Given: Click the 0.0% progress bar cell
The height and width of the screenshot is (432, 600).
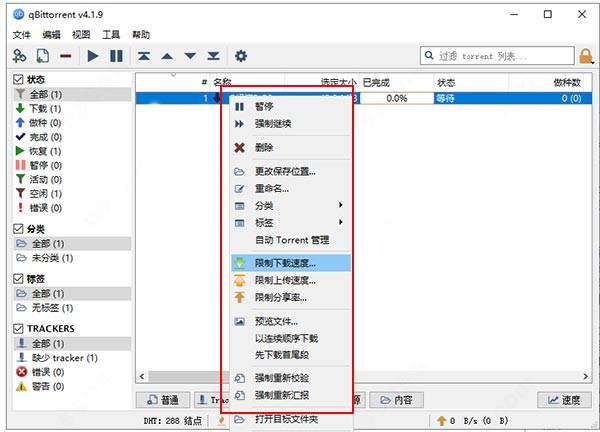Looking at the screenshot, I should 396,98.
